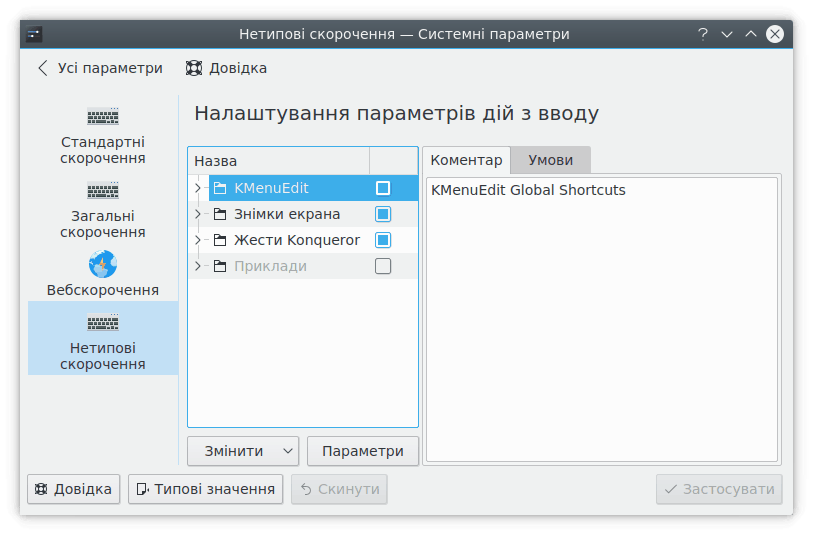Expand the Знімки екрана tree group
Screen dimensions: 813x535
[197, 214]
